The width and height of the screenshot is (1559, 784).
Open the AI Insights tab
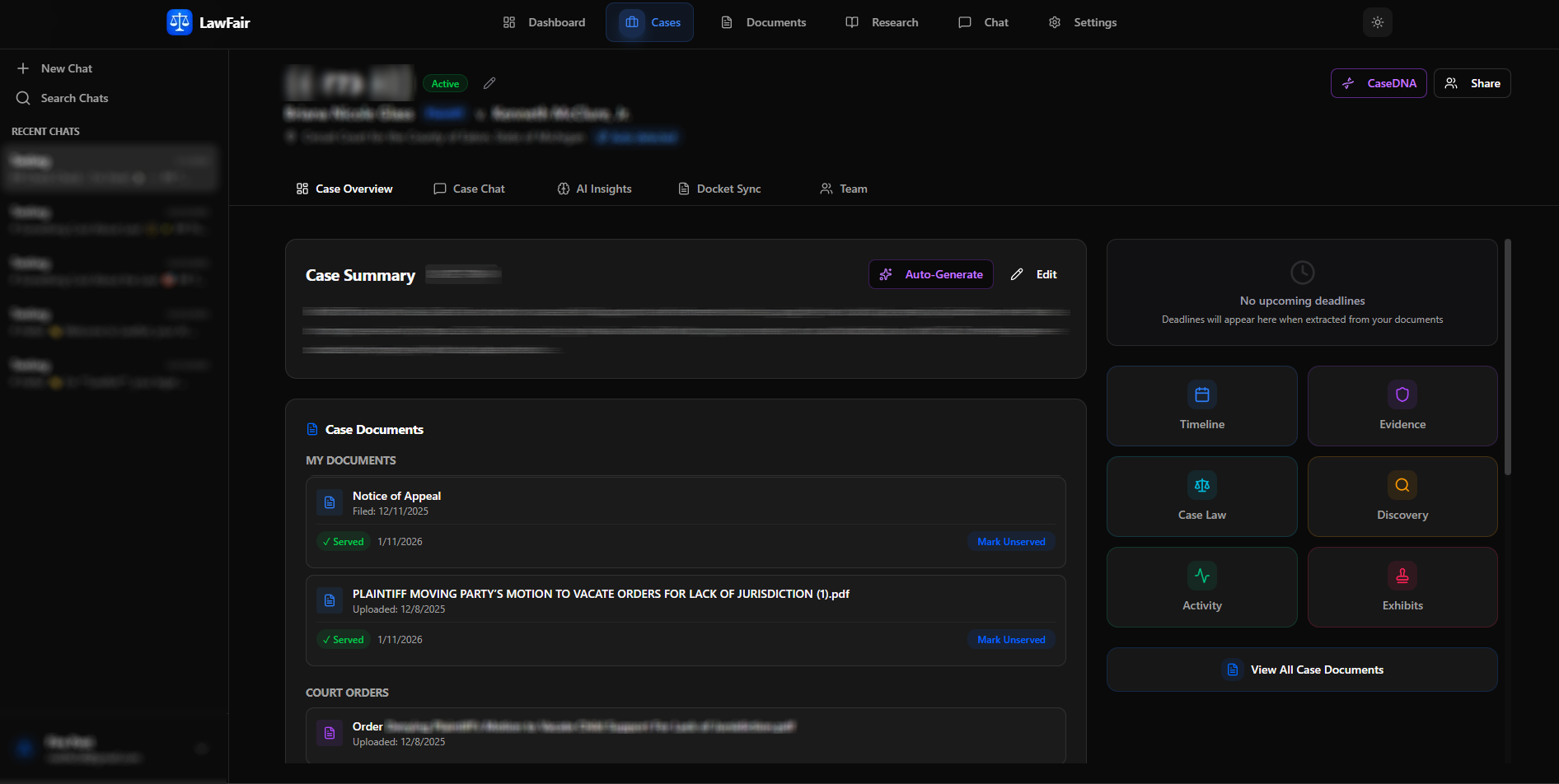[594, 189]
